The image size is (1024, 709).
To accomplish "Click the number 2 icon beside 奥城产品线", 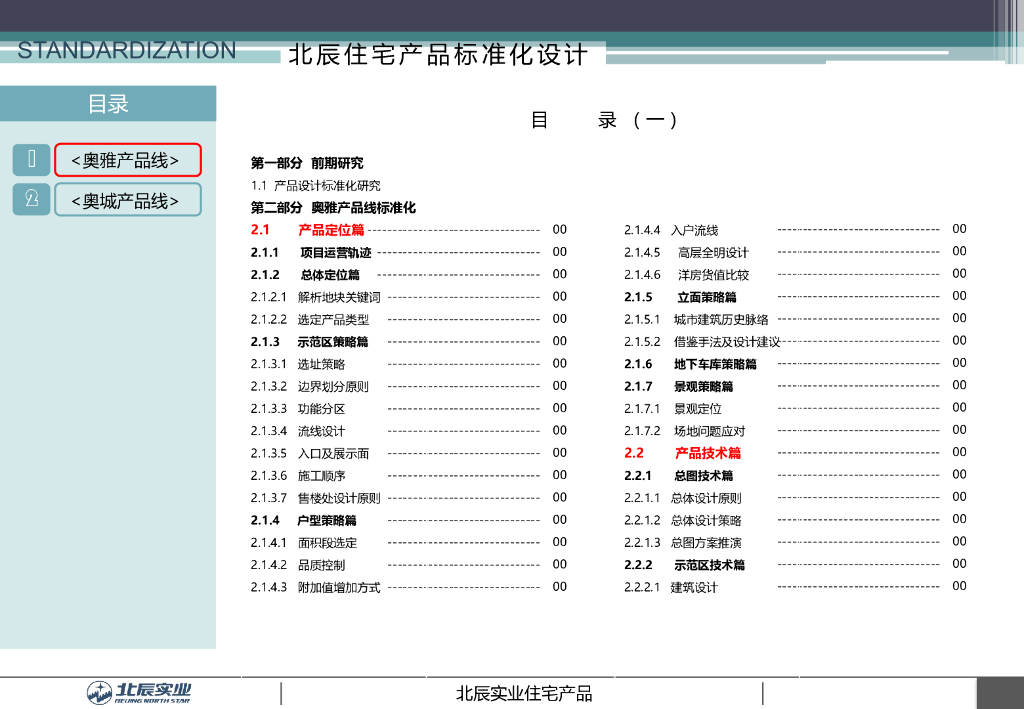I will (32, 199).
